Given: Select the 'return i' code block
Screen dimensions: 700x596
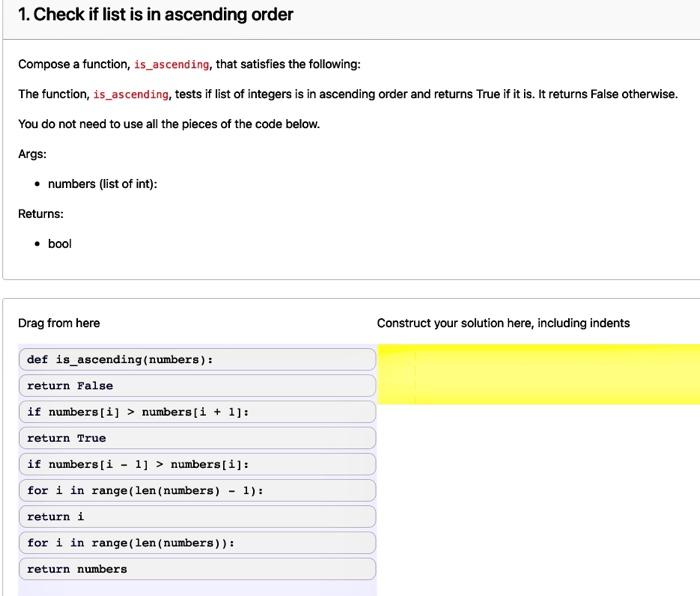Looking at the screenshot, I should [197, 517].
